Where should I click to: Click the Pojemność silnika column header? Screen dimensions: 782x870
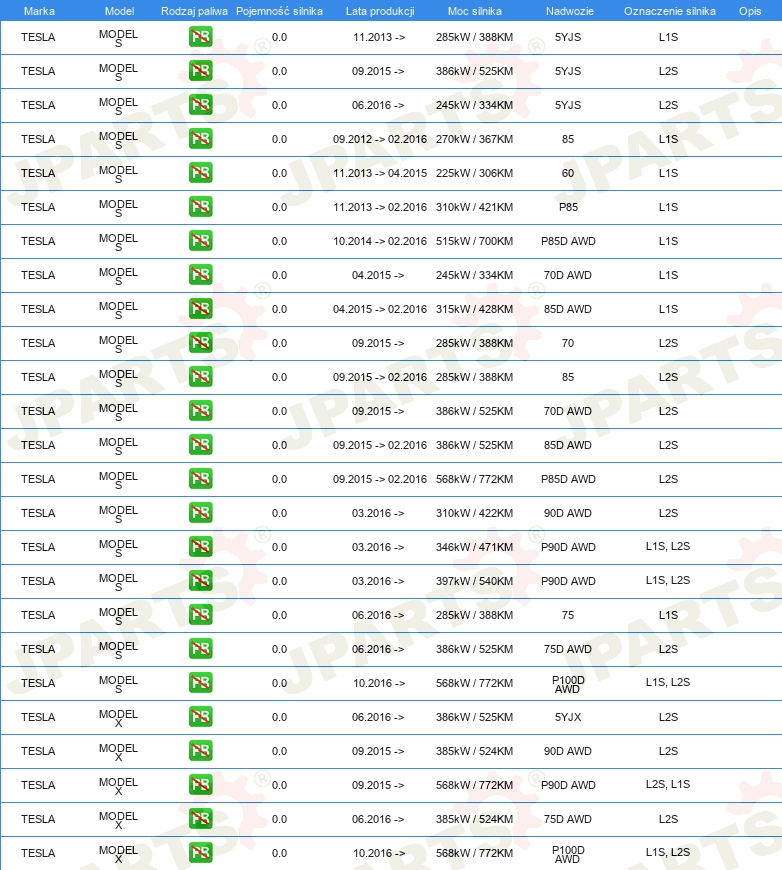click(279, 11)
